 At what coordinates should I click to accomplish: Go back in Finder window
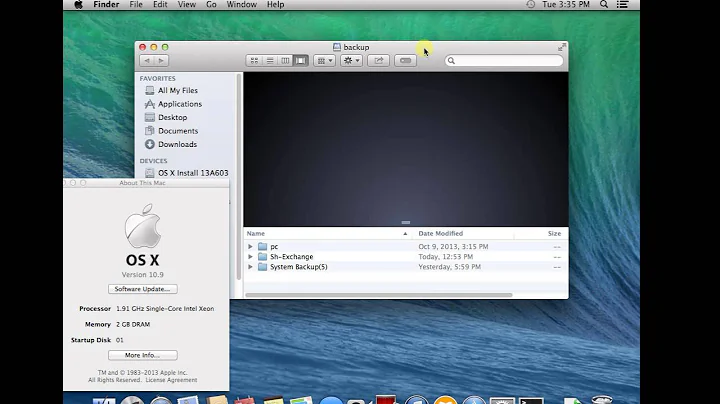coord(146,61)
